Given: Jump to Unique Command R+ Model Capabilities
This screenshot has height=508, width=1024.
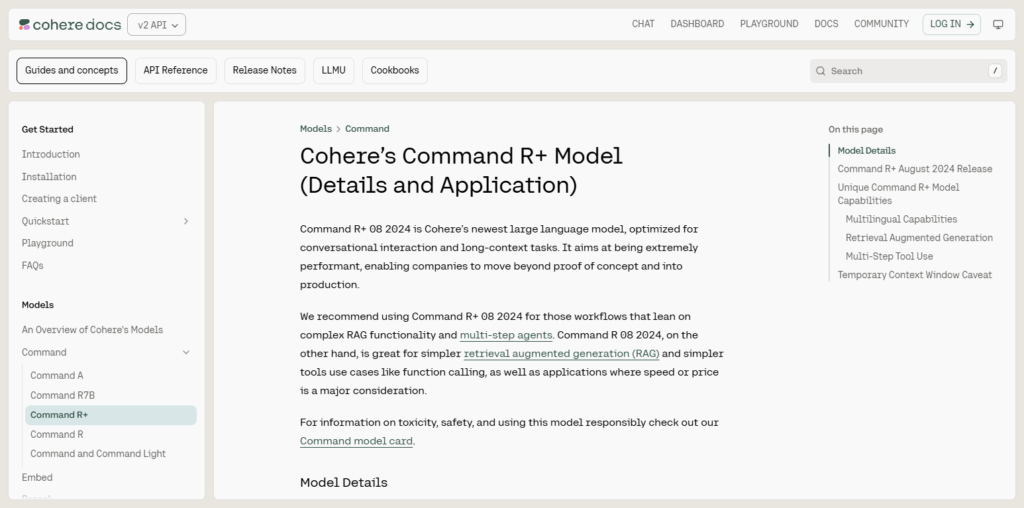Looking at the screenshot, I should (899, 194).
